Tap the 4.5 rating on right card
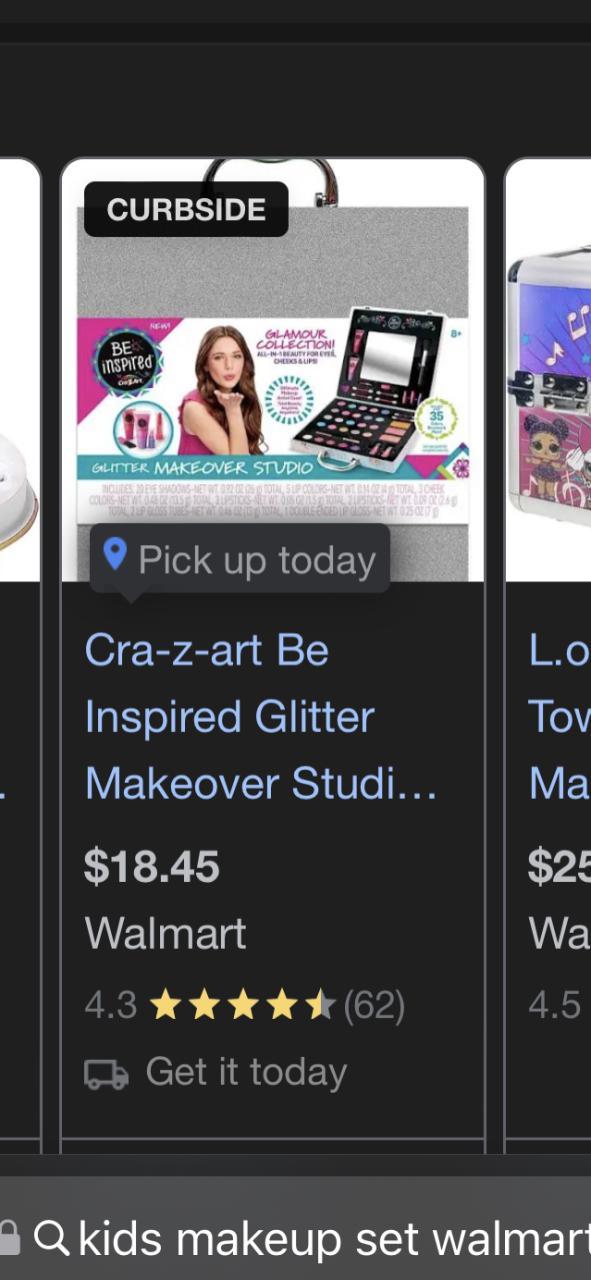Image resolution: width=591 pixels, height=1280 pixels. [555, 1005]
